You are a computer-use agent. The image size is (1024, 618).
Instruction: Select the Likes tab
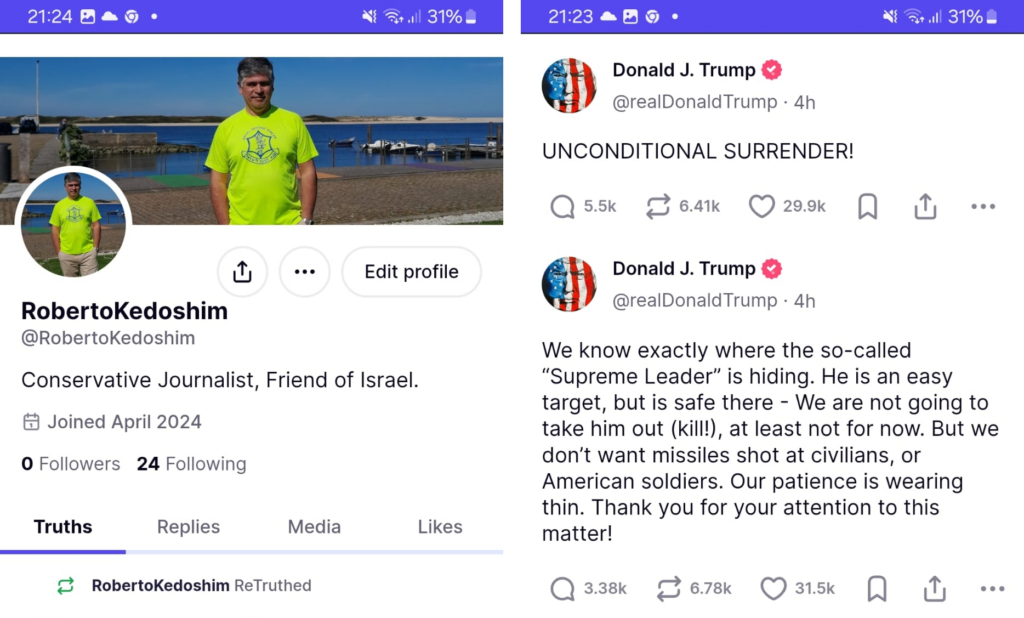[440, 527]
